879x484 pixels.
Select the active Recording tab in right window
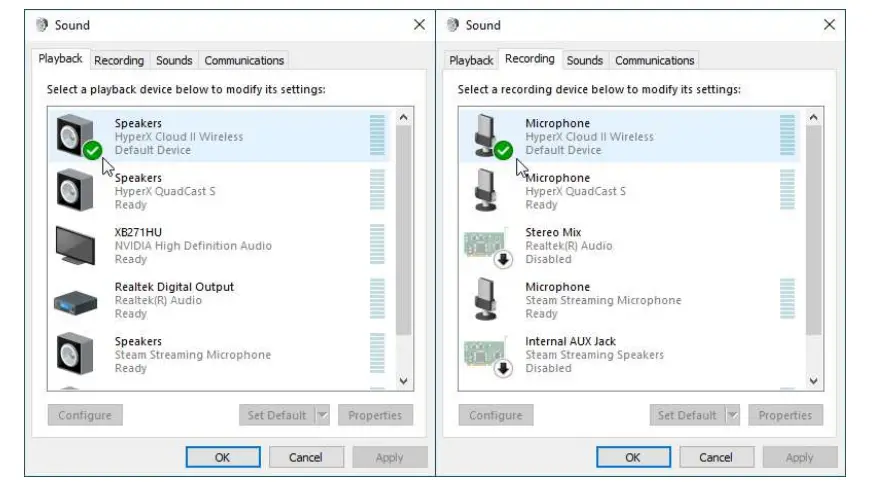click(x=530, y=59)
